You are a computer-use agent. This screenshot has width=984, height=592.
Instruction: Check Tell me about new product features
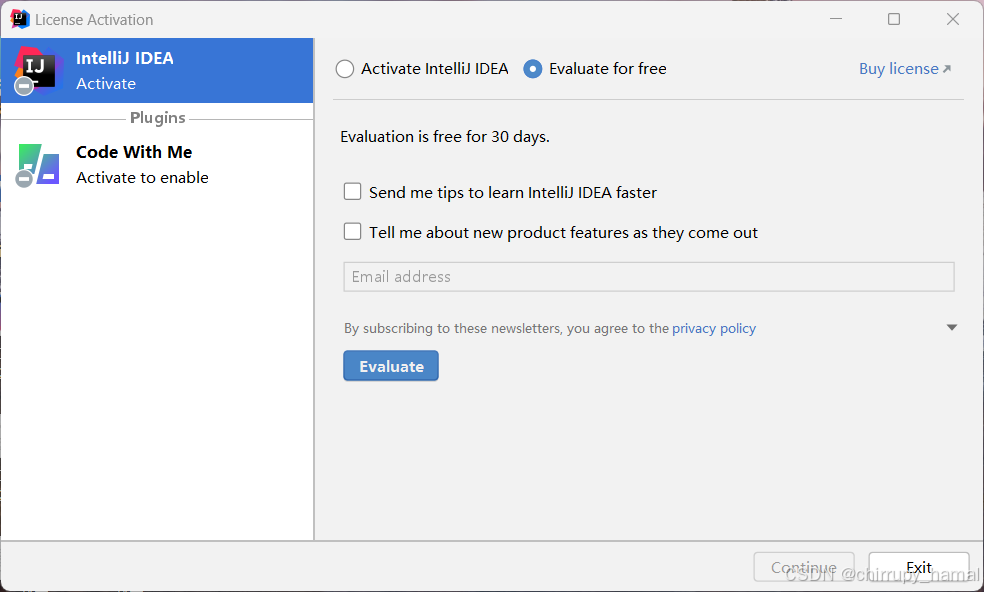[x=353, y=232]
